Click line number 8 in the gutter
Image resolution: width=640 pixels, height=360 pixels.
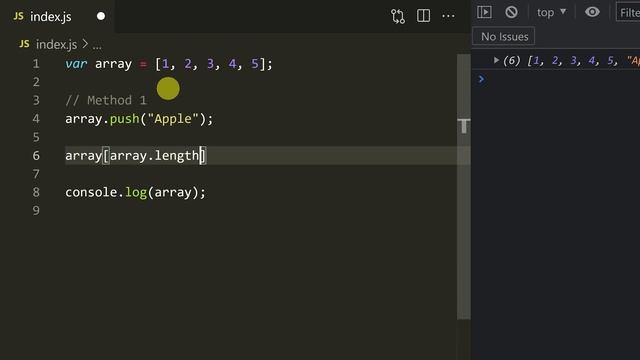pos(36,192)
